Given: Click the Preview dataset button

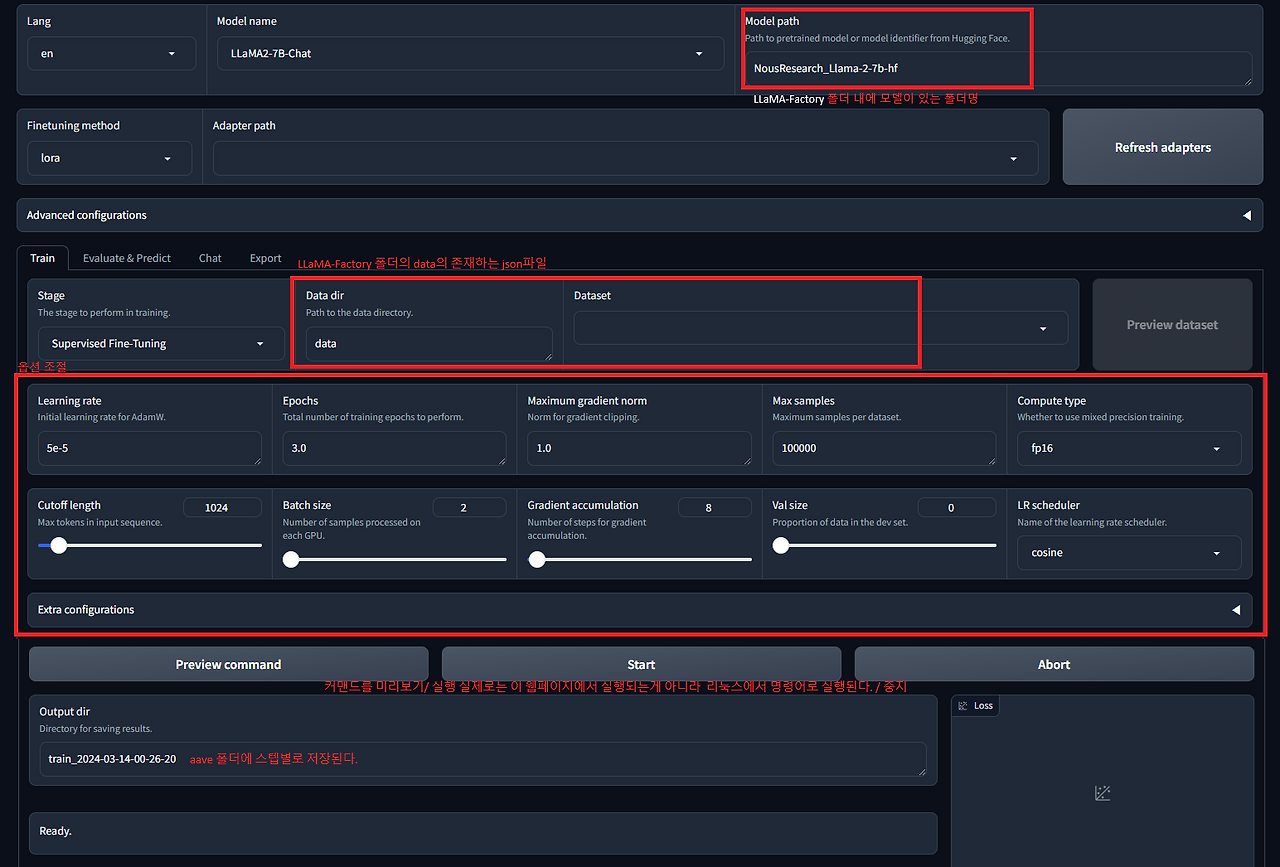Looking at the screenshot, I should click(1172, 324).
